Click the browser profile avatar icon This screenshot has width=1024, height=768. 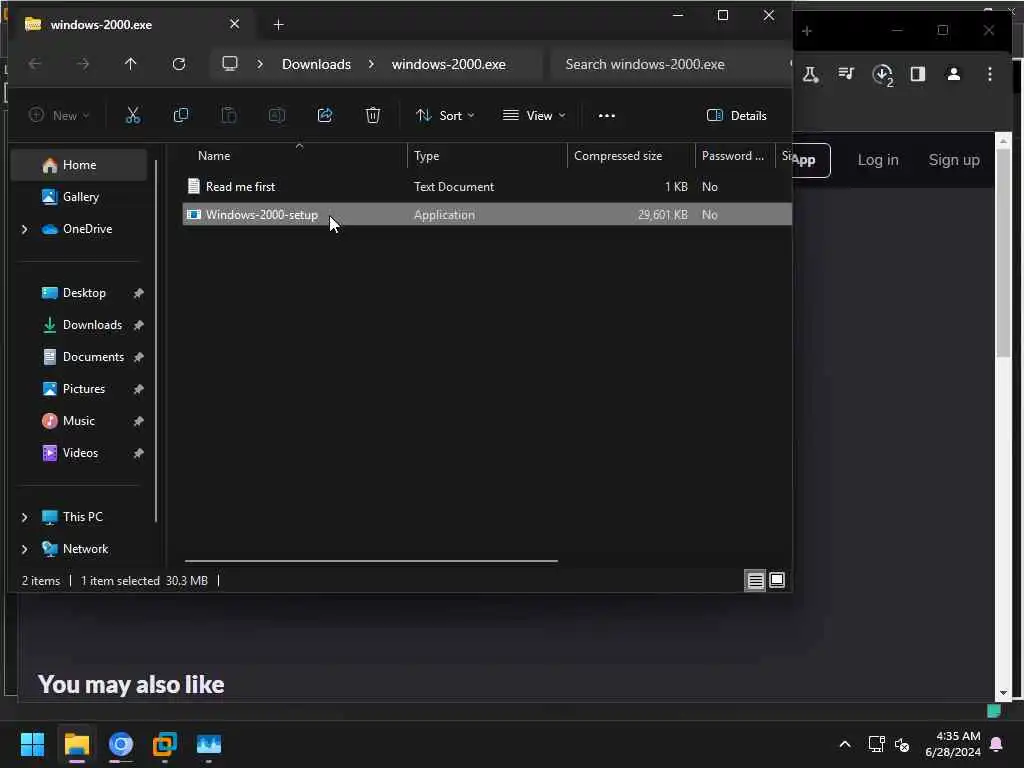coord(953,74)
